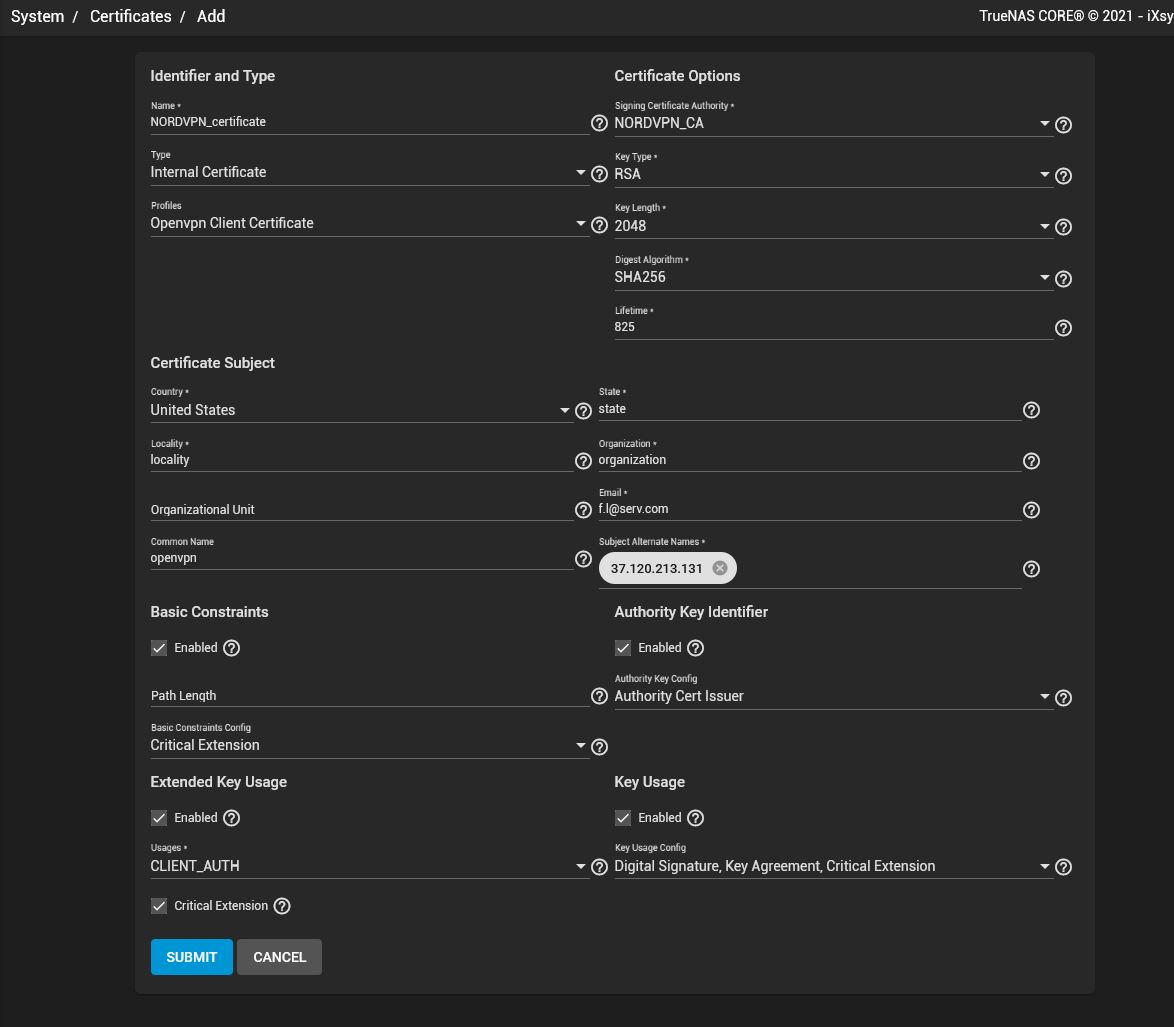Screen dimensions: 1174x1027
Task: Open help icon for Name field
Action: coord(599,124)
